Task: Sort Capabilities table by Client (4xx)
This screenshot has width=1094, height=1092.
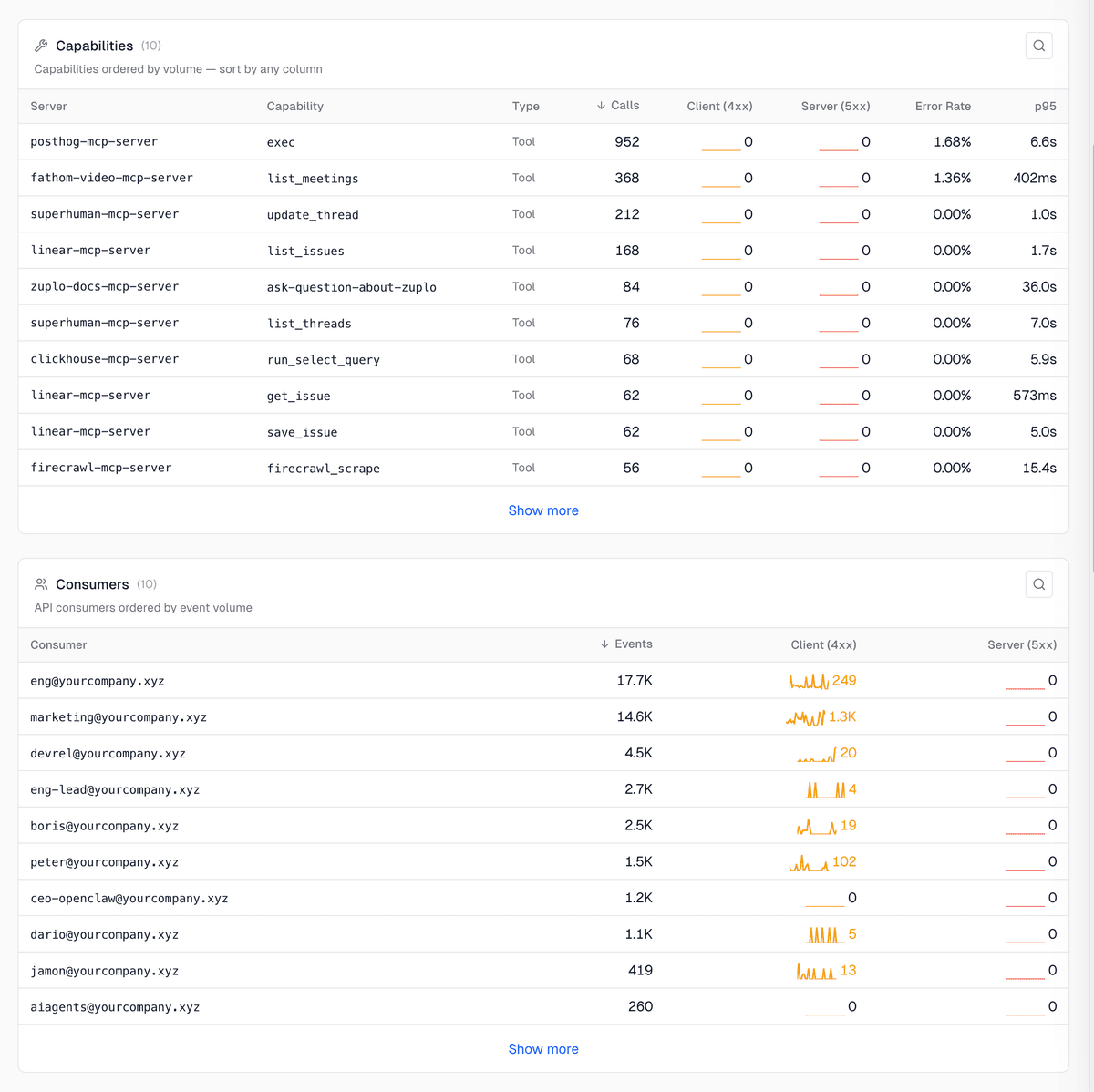Action: pyautogui.click(x=719, y=107)
